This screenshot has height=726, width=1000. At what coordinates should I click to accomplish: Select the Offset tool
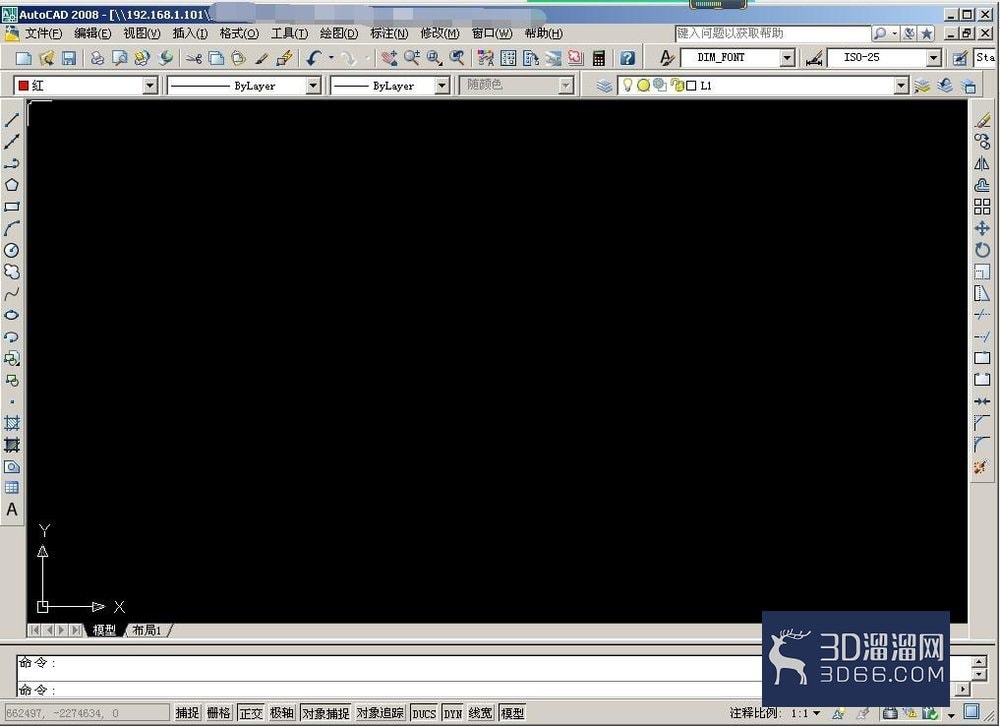[982, 185]
